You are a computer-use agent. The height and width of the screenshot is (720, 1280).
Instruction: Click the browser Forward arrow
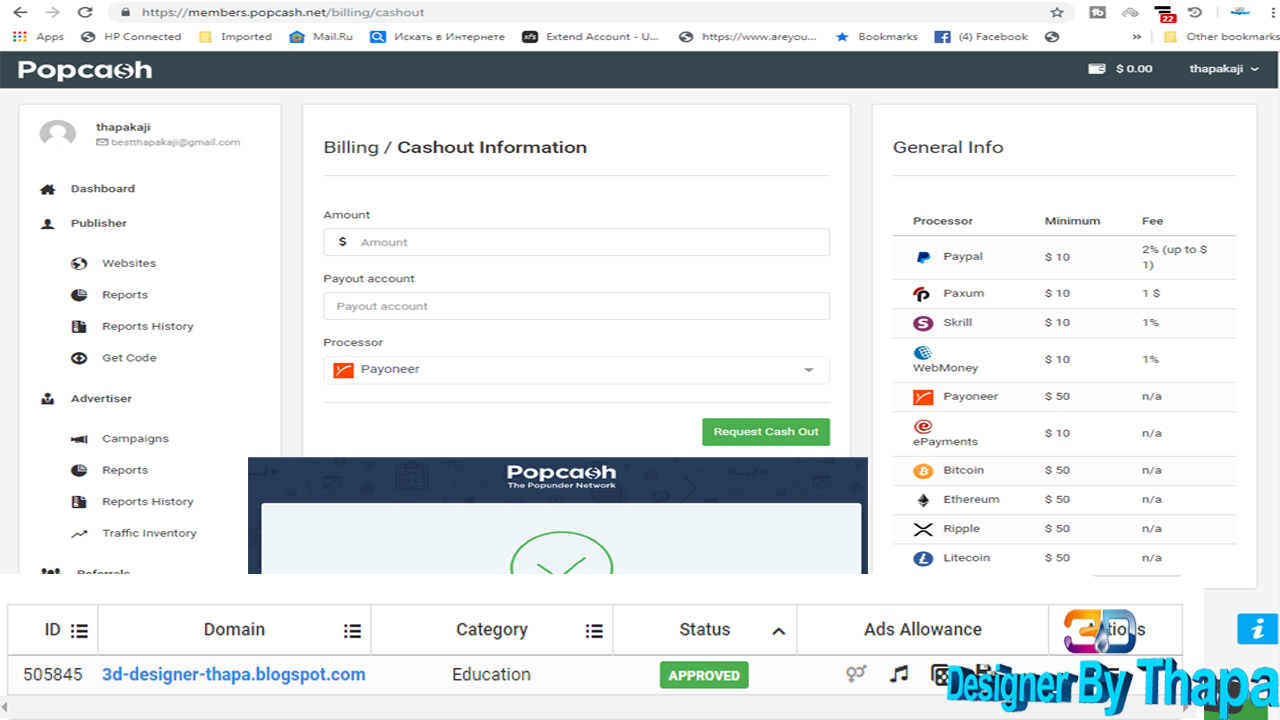52,13
